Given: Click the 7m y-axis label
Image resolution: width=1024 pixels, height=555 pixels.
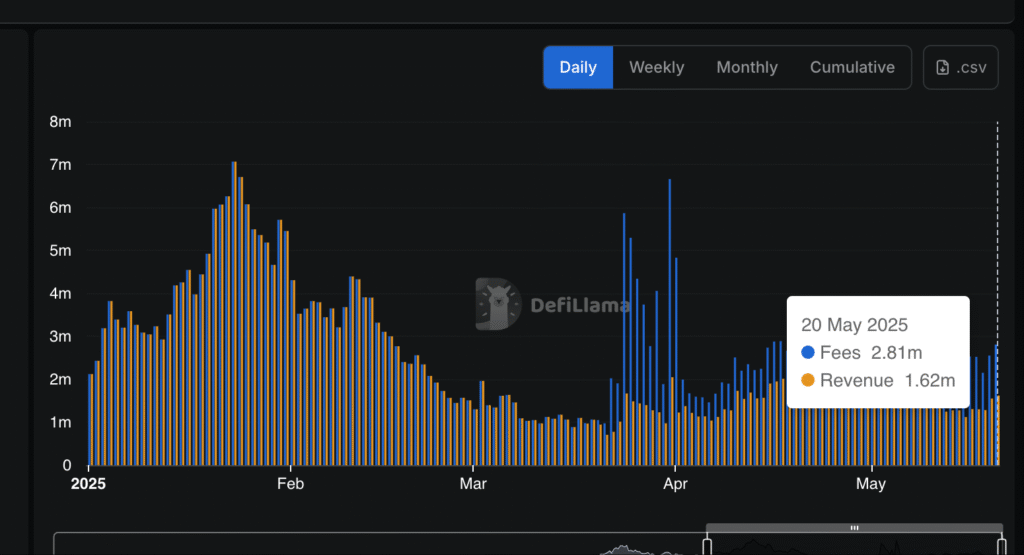Looking at the screenshot, I should click(60, 165).
